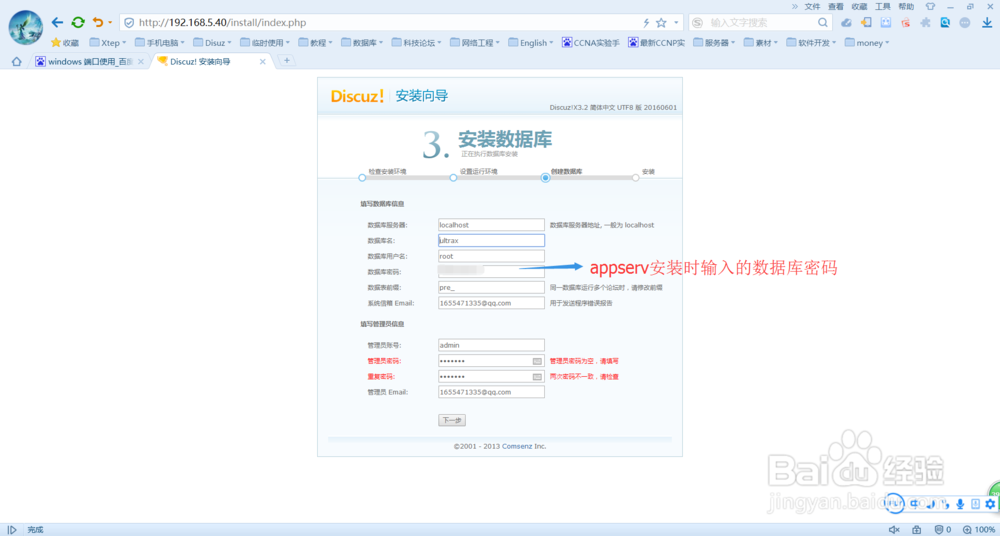1000x536 pixels.
Task: Click the 管理员密码 password field
Action: pos(491,361)
